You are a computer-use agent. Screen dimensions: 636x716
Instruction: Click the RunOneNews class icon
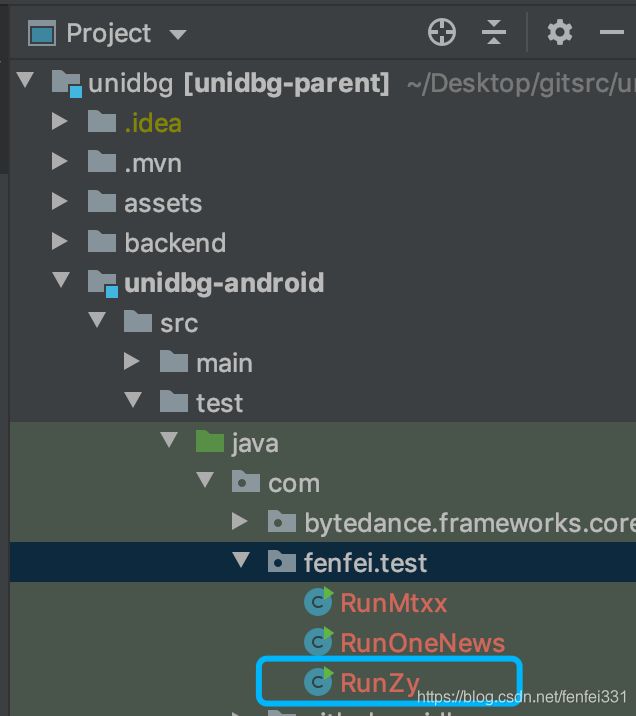[319, 641]
